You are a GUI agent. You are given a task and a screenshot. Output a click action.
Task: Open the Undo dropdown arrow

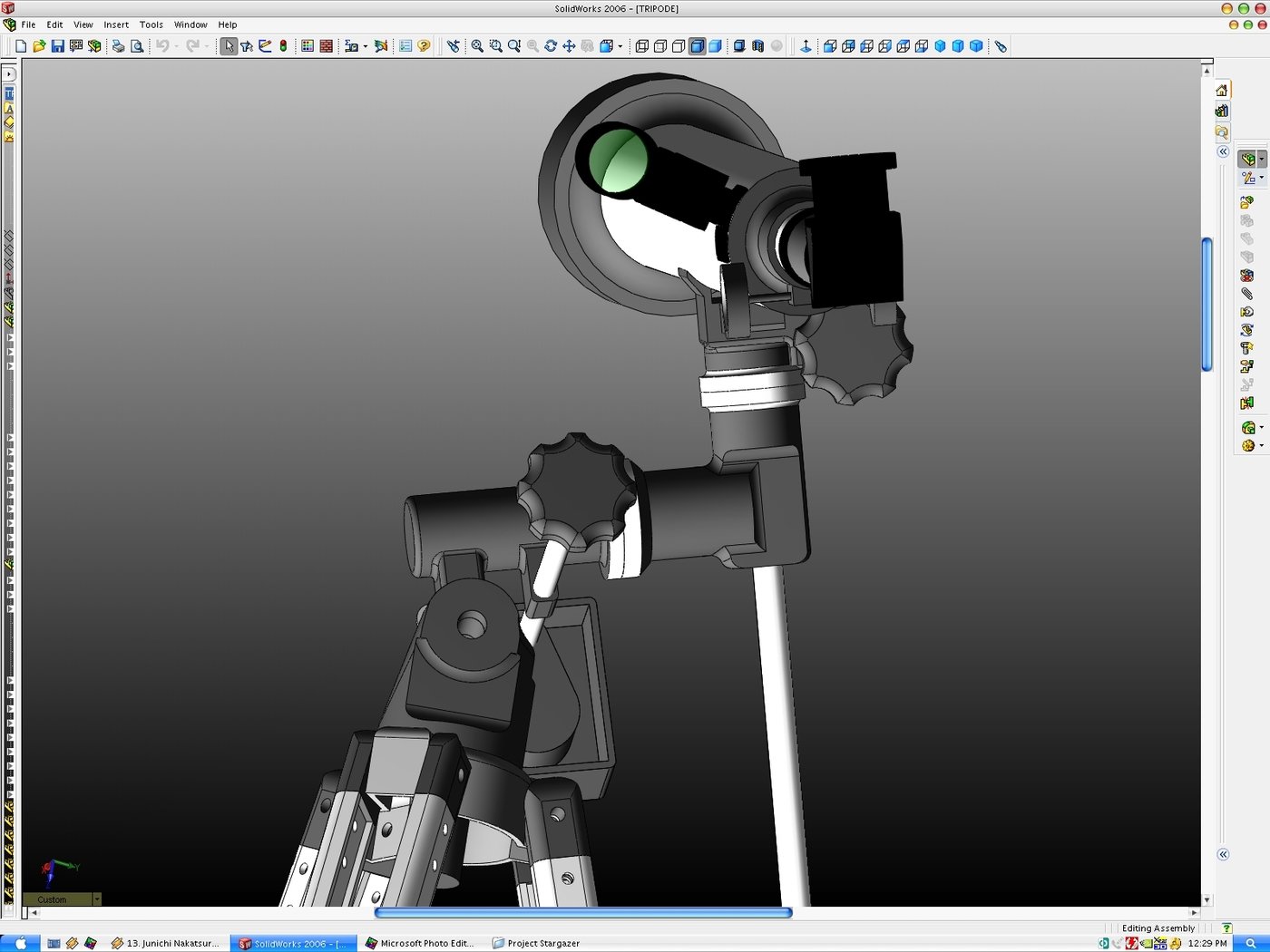tap(176, 46)
